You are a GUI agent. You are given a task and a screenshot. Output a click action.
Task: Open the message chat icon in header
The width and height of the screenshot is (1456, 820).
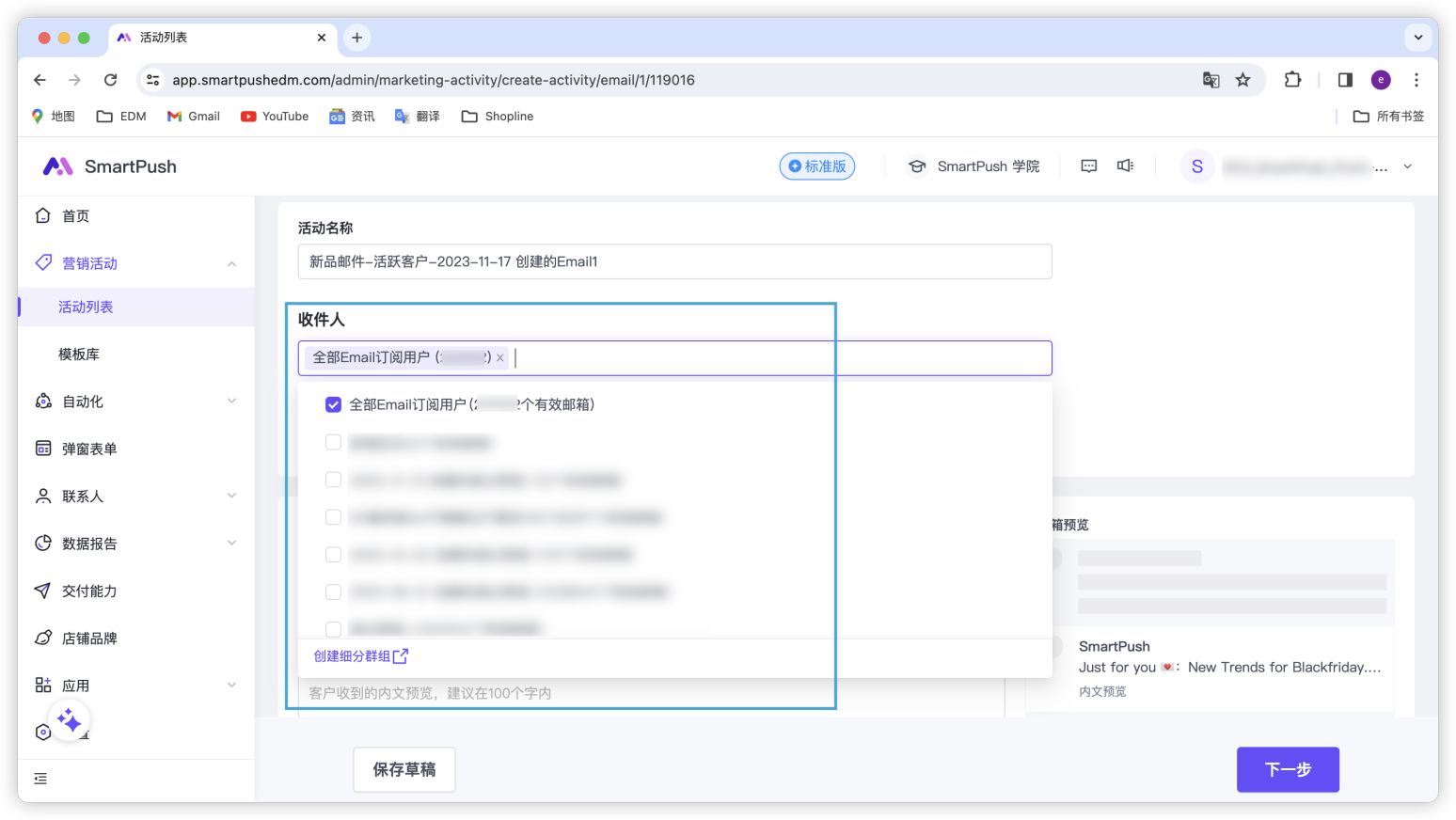(x=1088, y=166)
